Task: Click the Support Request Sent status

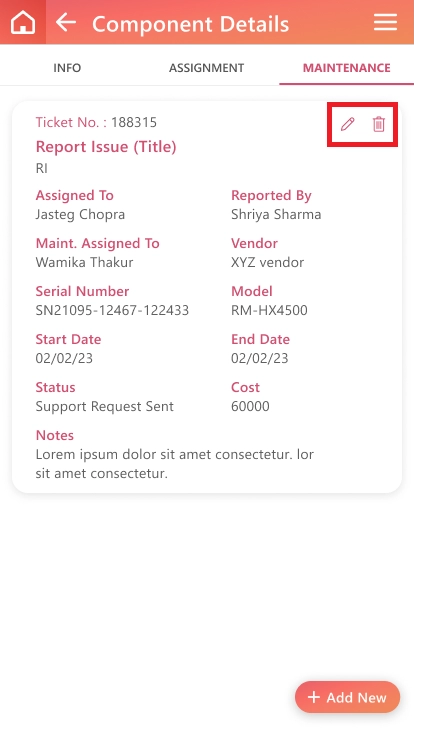Action: coord(105,406)
